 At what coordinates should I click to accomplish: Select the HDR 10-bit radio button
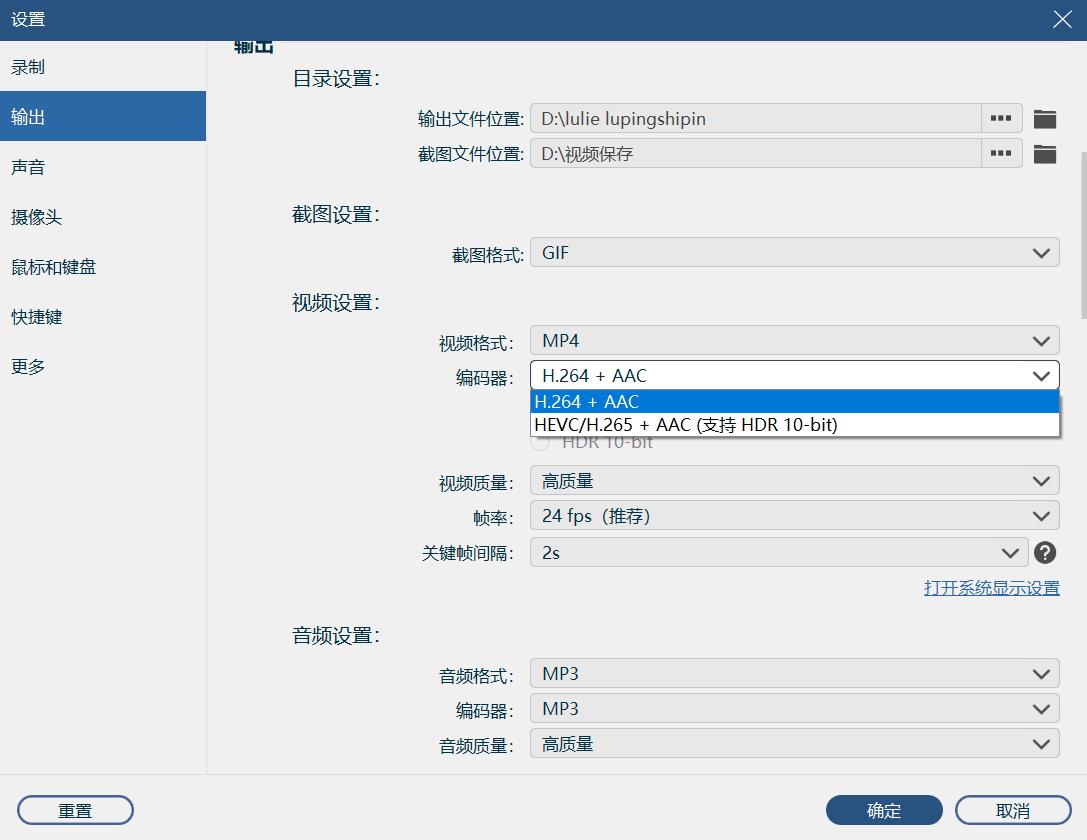pos(540,441)
